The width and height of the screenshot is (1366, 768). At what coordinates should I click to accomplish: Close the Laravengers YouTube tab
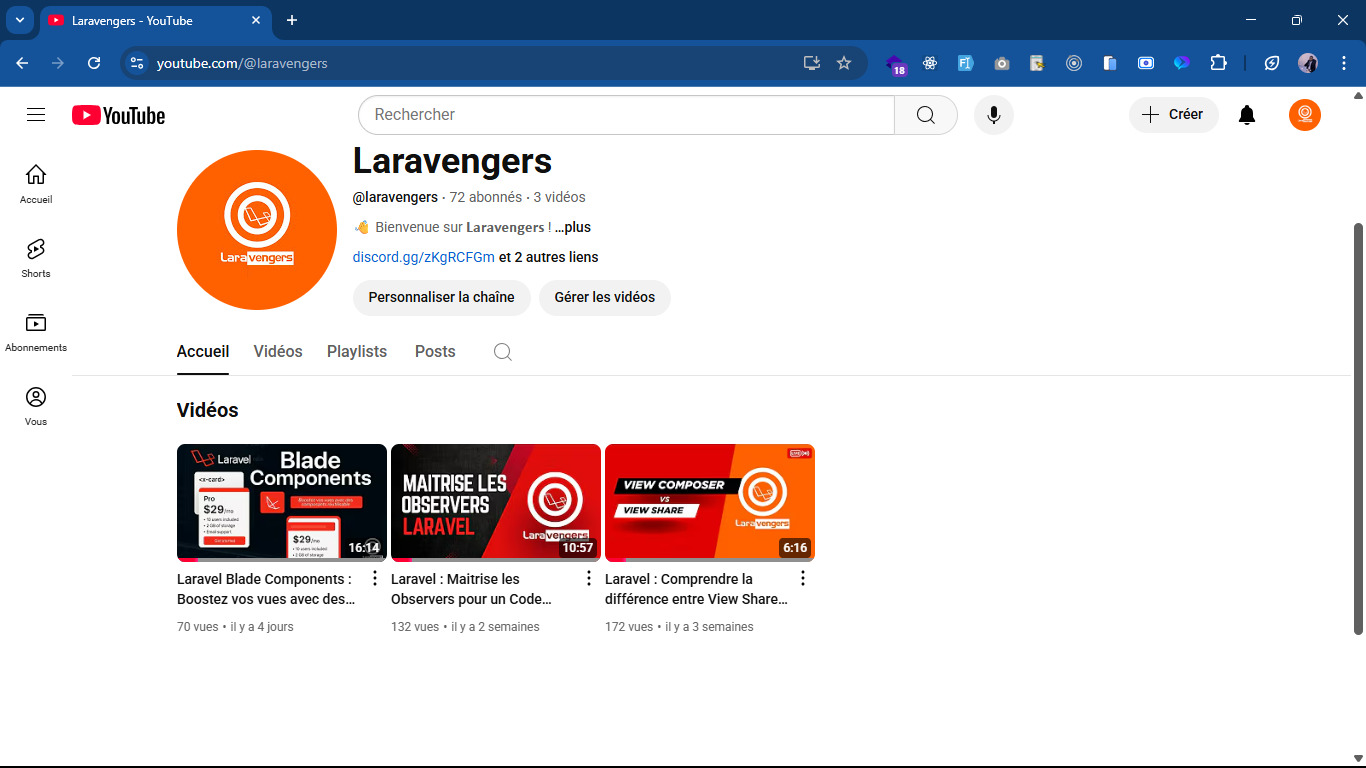click(256, 20)
